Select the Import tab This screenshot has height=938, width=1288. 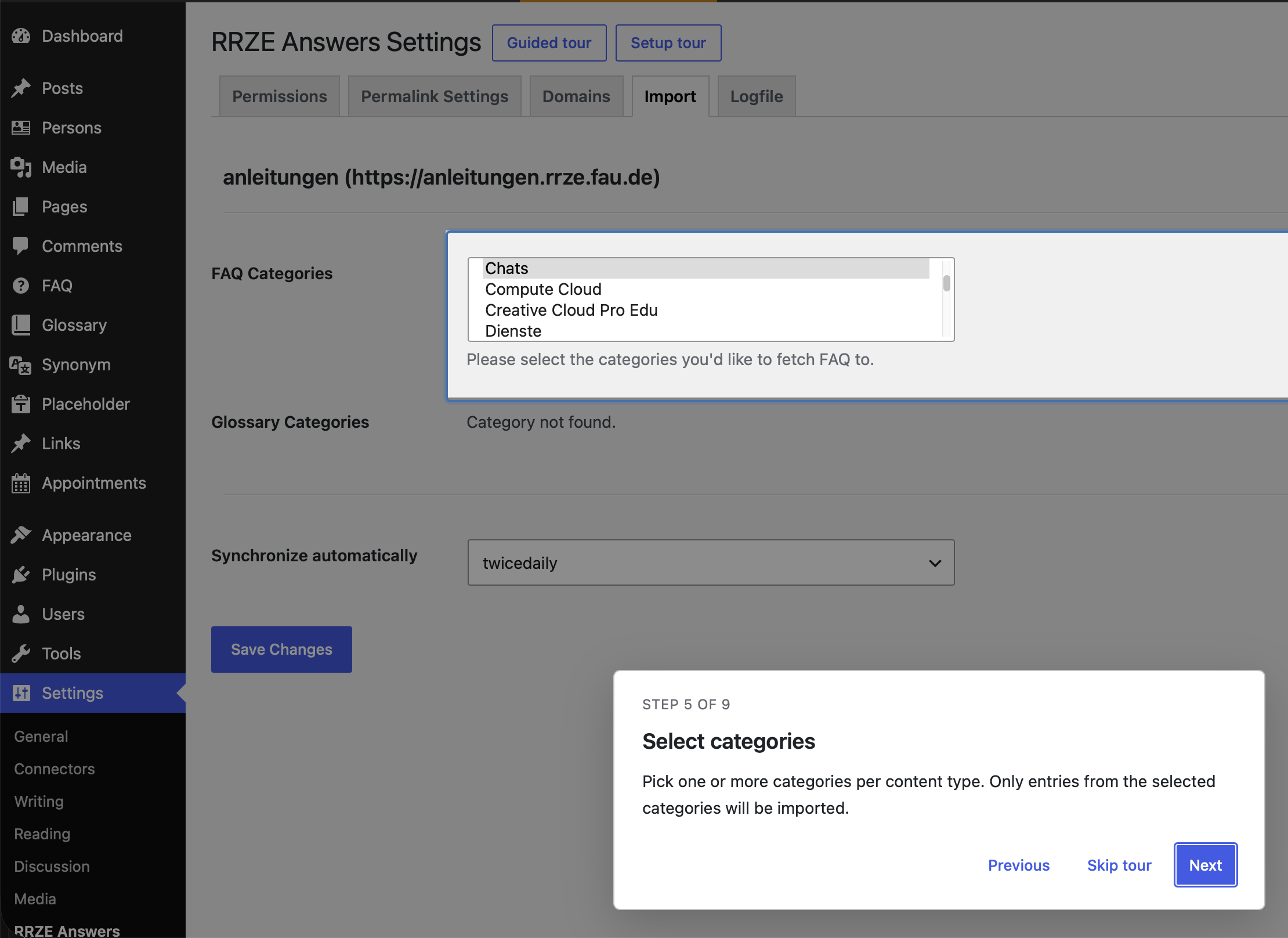tap(670, 96)
